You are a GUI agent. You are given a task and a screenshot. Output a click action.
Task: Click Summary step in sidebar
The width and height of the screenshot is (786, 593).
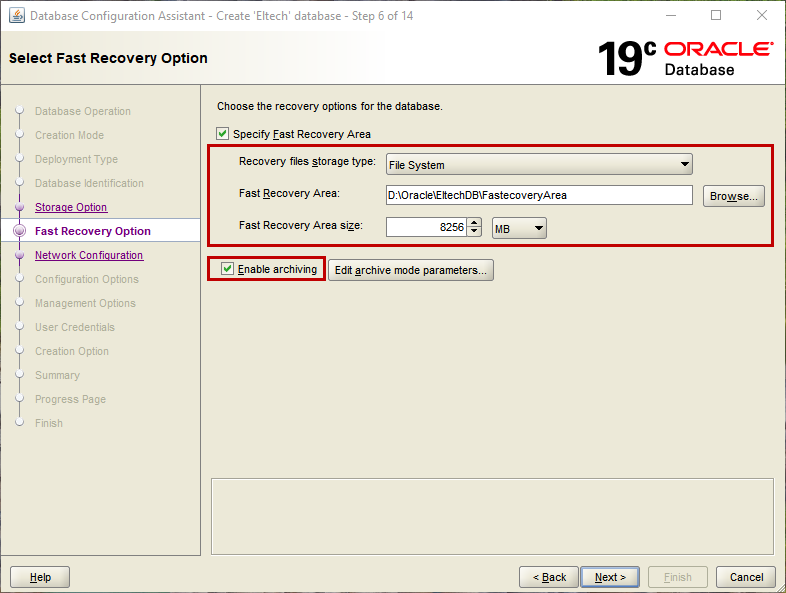[x=57, y=375]
